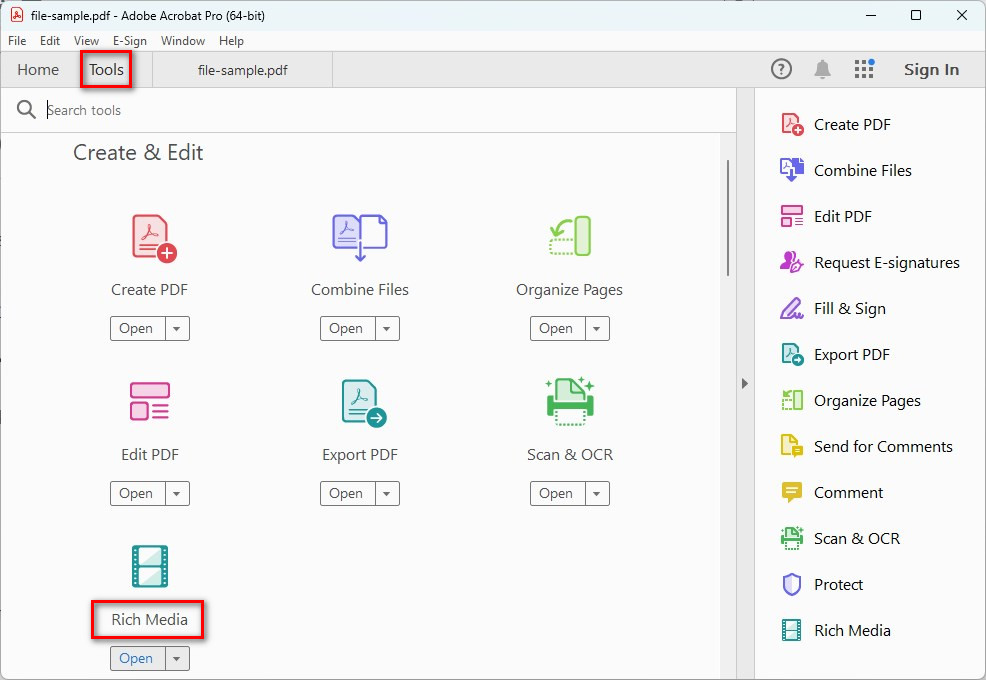Click the Organize Pages tool icon in the grid
Viewport: 986px width, 680px height.
point(569,236)
